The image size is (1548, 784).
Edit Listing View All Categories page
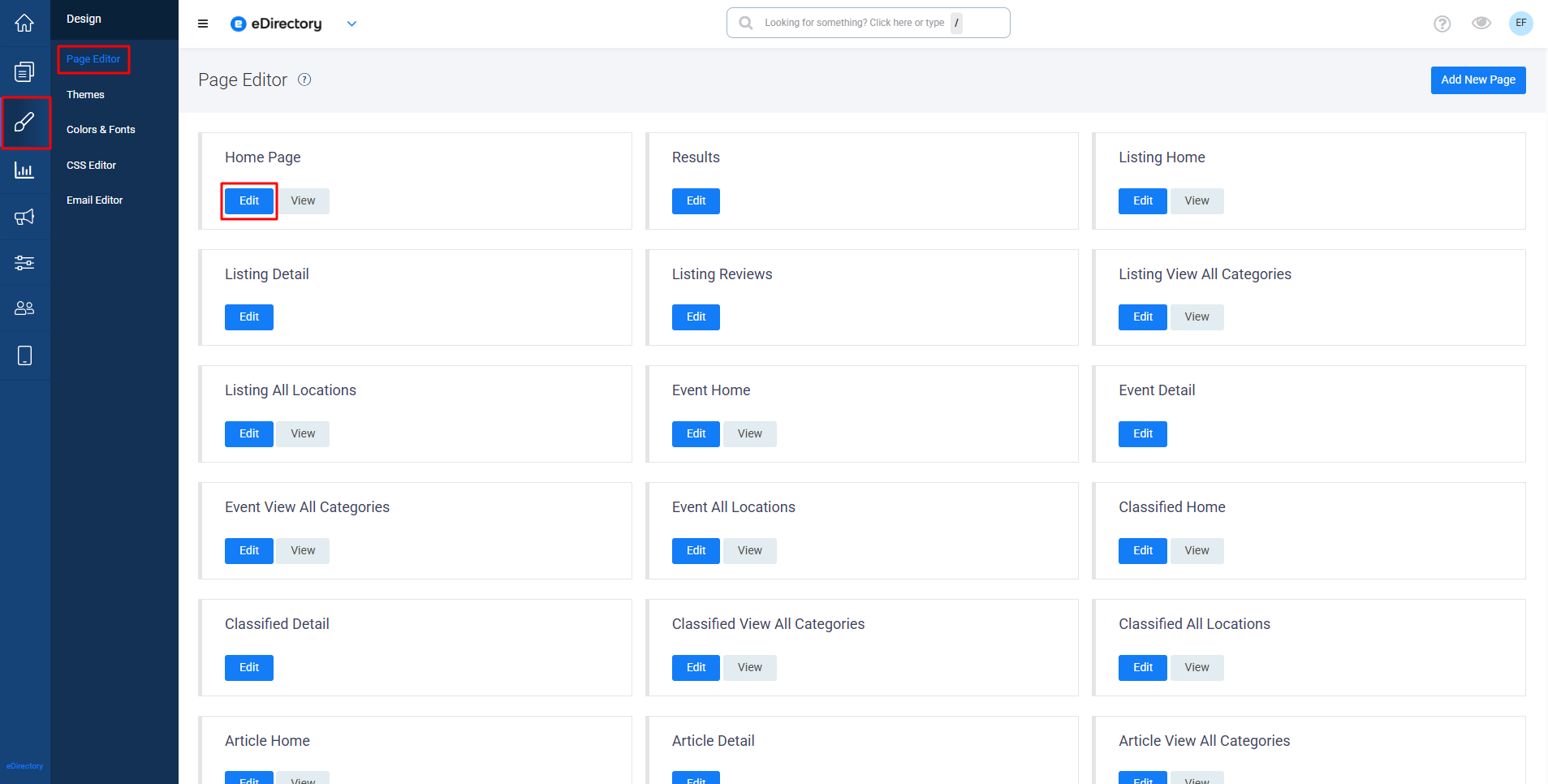pos(1143,317)
